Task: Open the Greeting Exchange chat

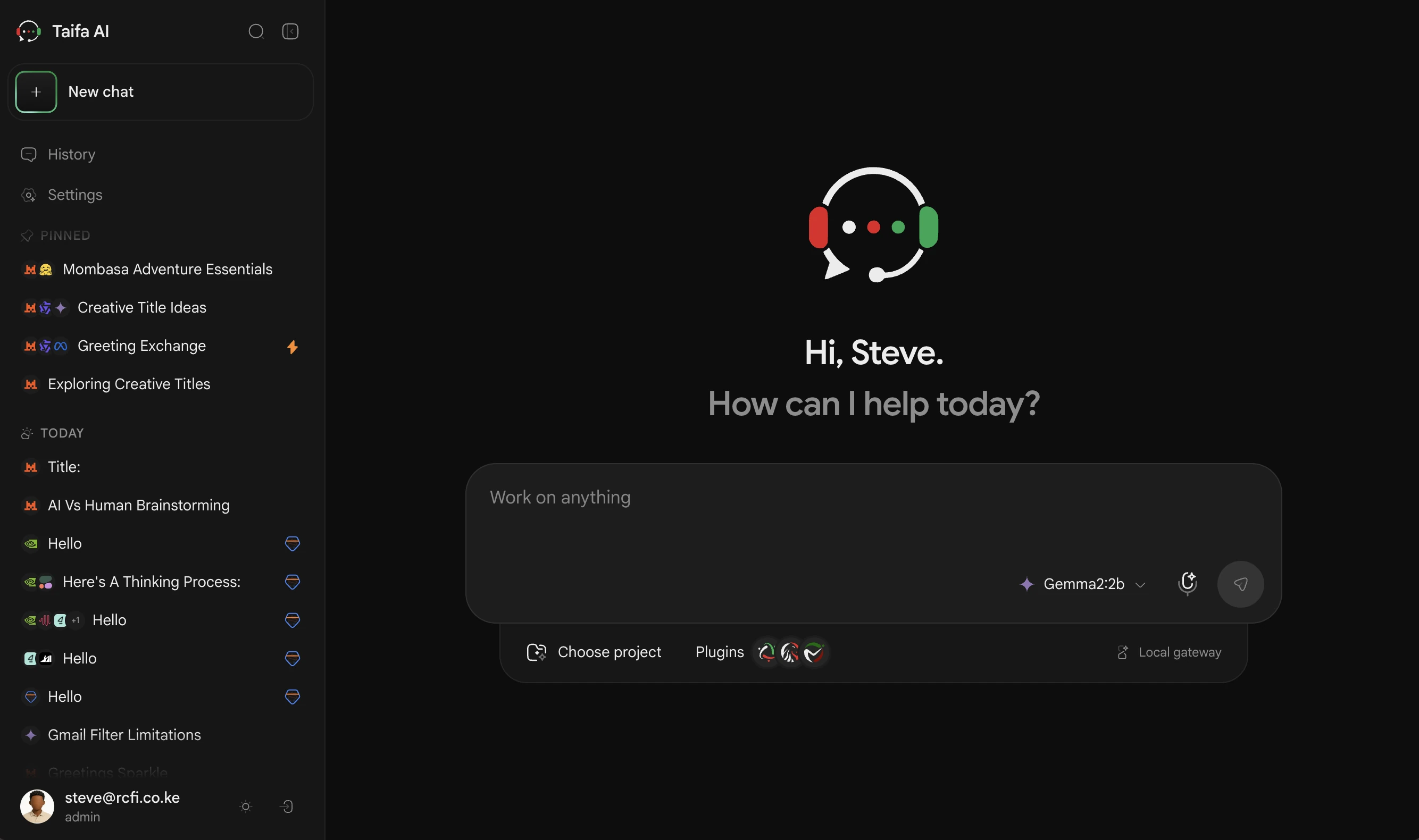Action: tap(161, 346)
